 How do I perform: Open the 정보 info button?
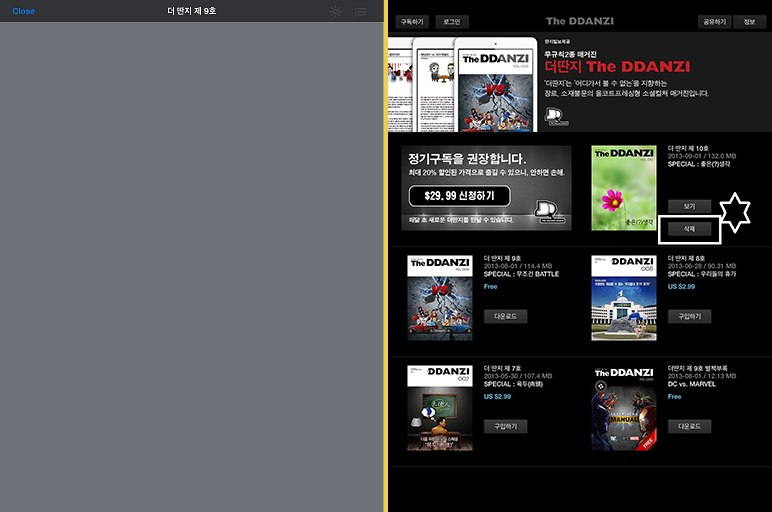tap(749, 22)
